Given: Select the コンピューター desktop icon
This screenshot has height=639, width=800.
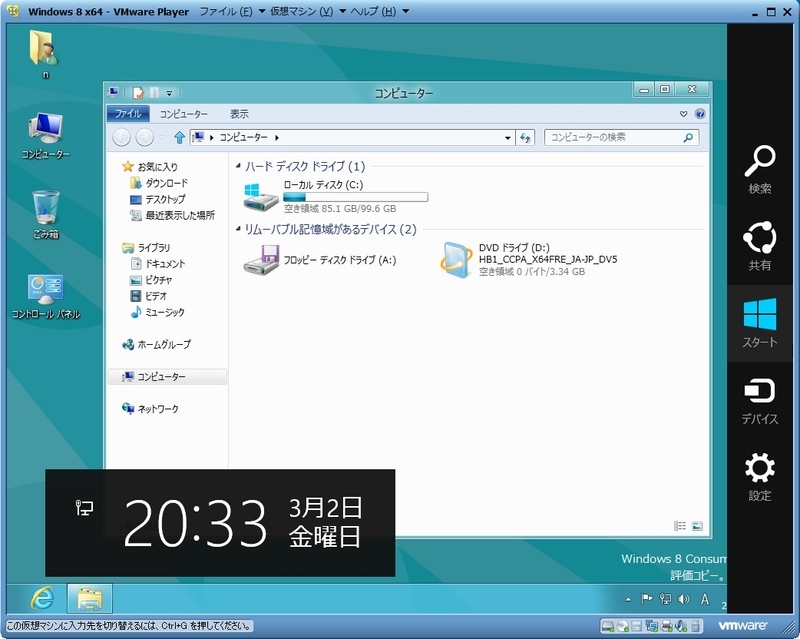Looking at the screenshot, I should coord(45,136).
